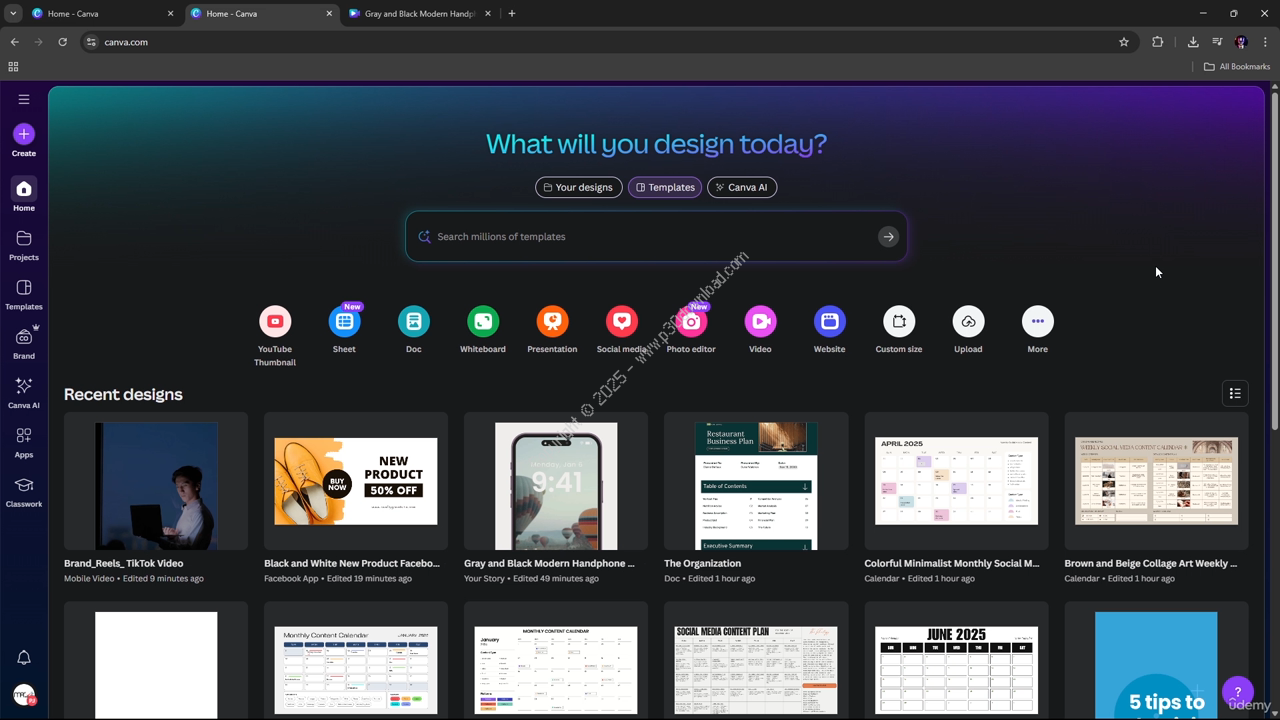Open browser downloads icon
Image resolution: width=1280 pixels, height=720 pixels.
[x=1193, y=42]
